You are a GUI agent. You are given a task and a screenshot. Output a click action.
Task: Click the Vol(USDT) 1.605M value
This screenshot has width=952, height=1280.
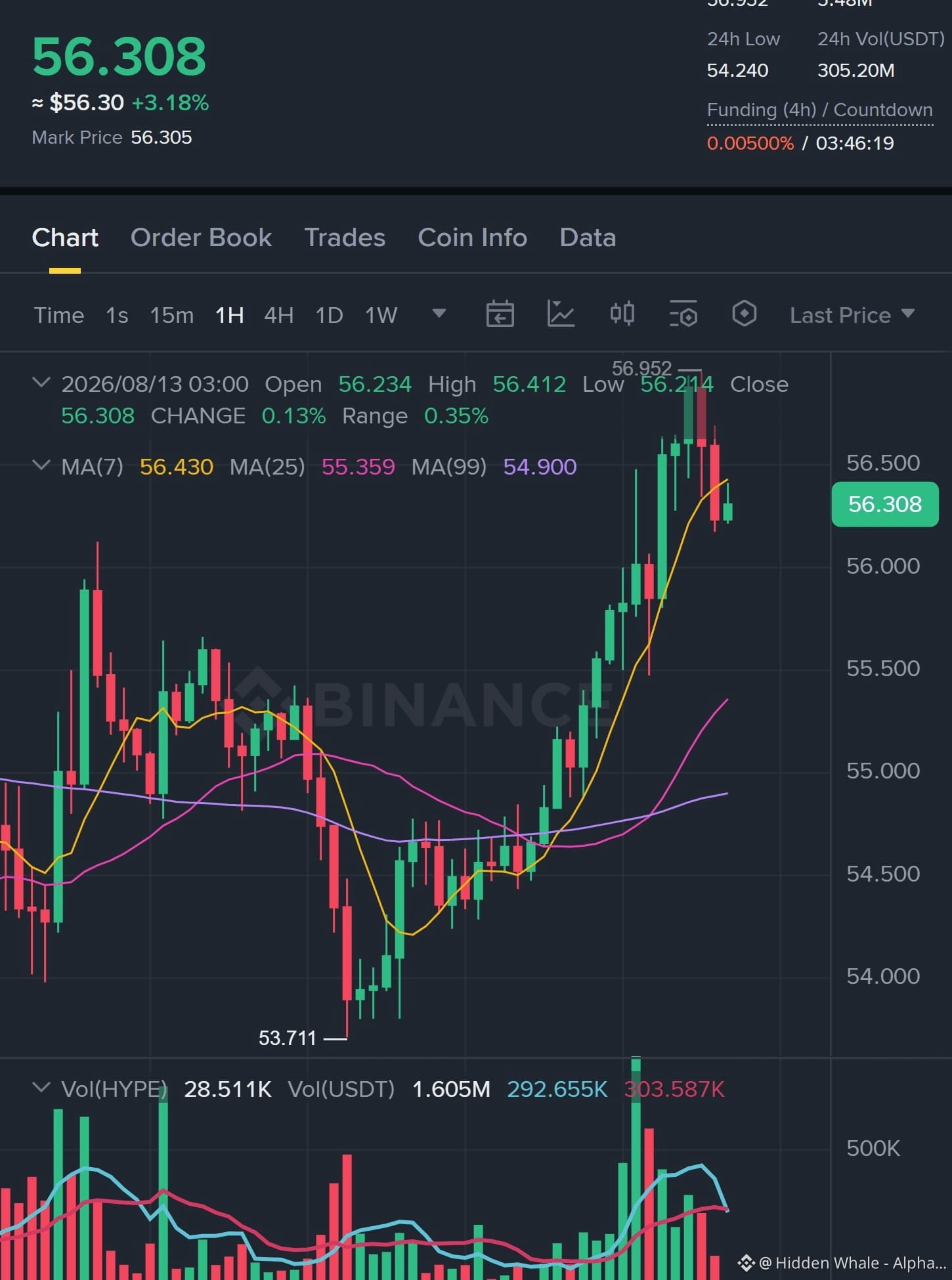click(x=451, y=1089)
